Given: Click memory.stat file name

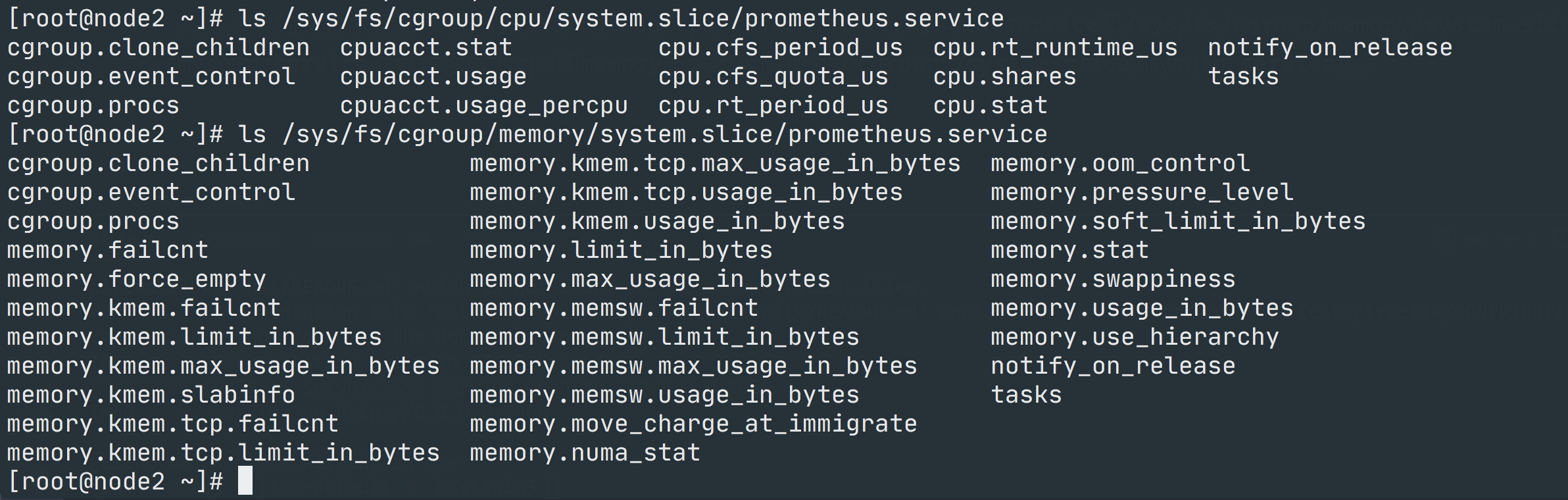Looking at the screenshot, I should 1069,250.
